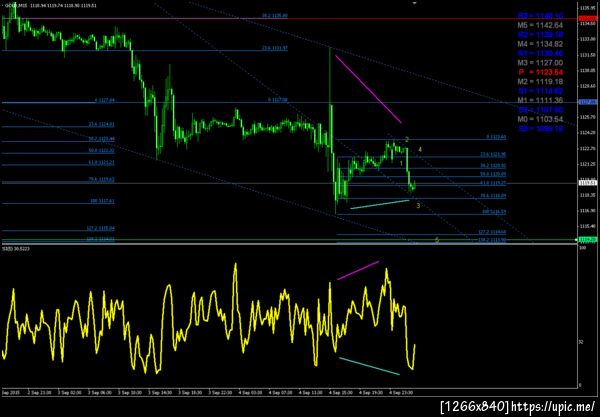Click the yellow wave label 4
This screenshot has width=600, height=417.
(420, 149)
